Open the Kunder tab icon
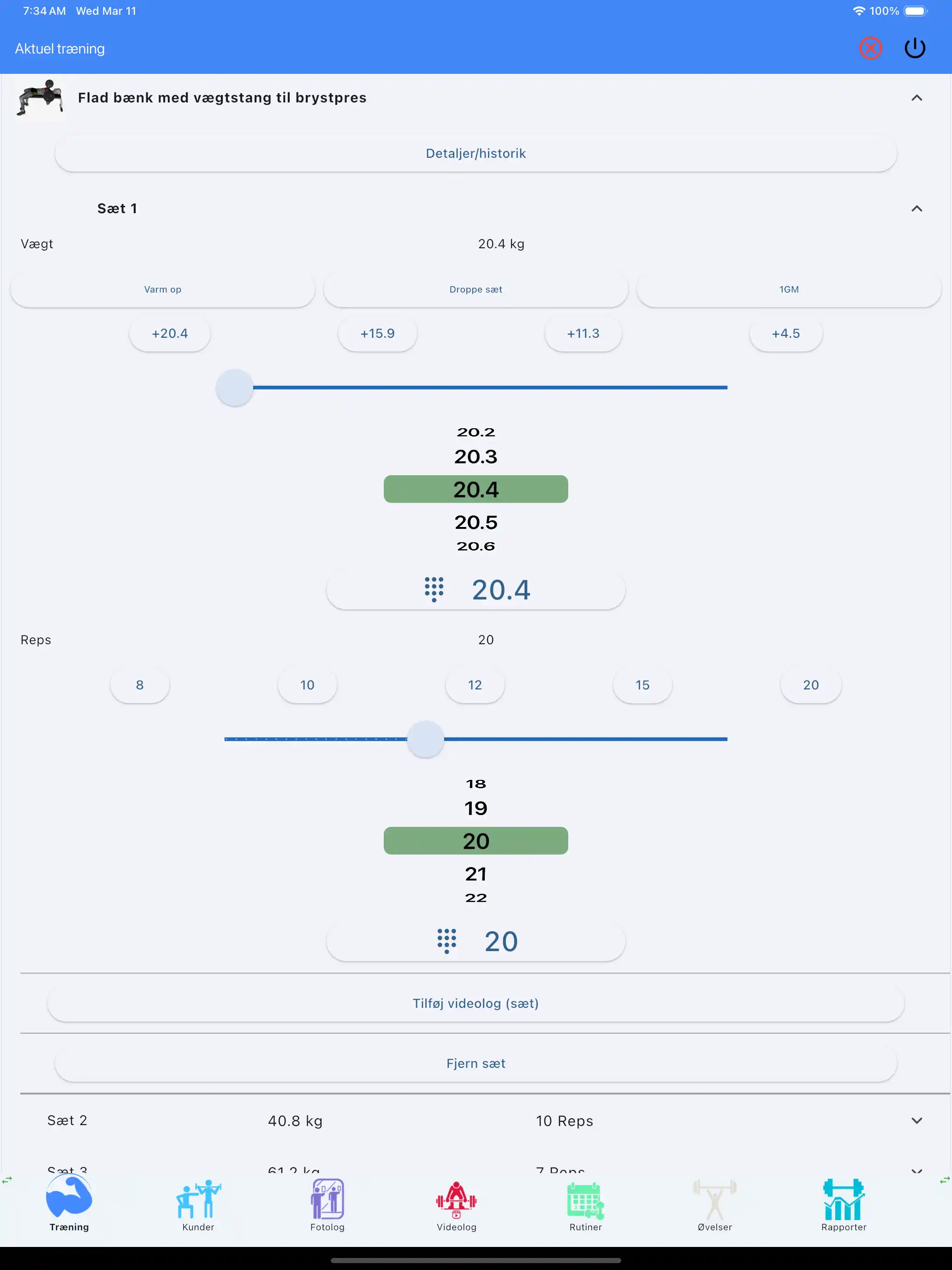This screenshot has width=952, height=1270. point(198,1200)
